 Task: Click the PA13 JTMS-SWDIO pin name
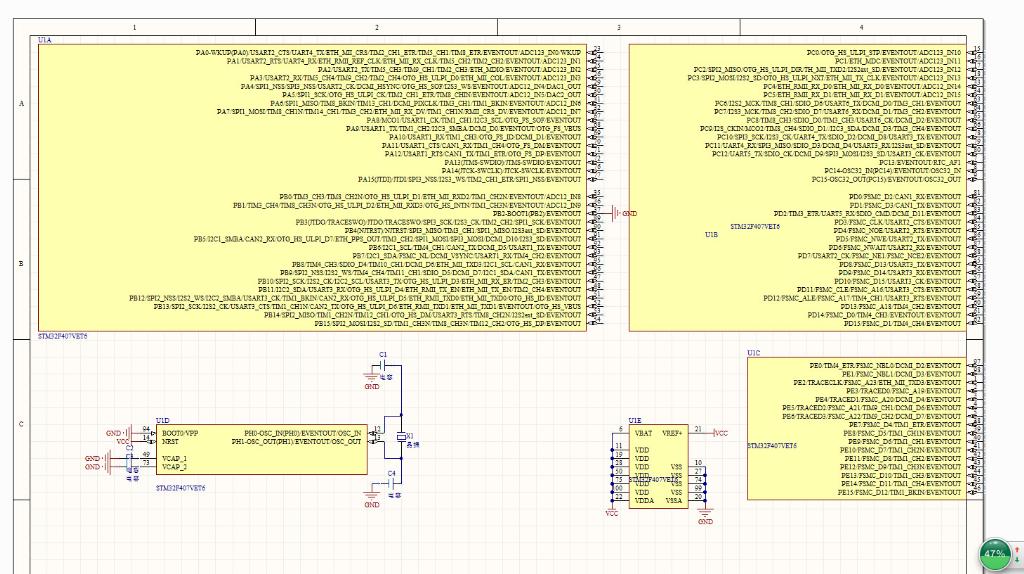tap(513, 163)
